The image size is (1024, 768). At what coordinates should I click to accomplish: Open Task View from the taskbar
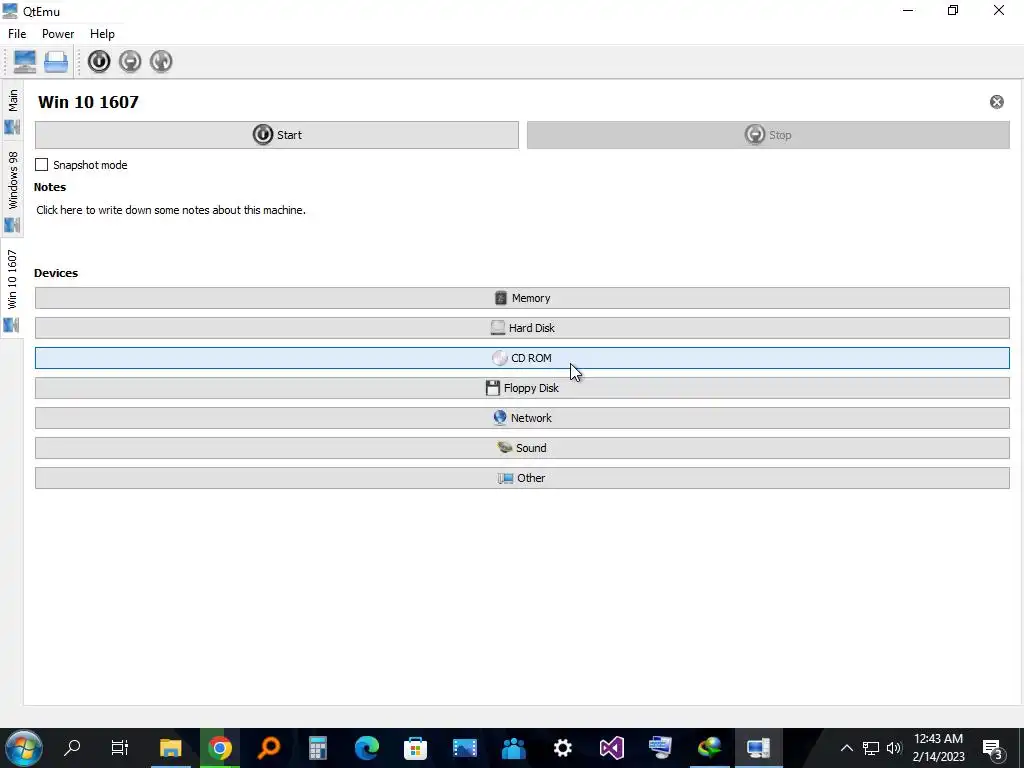click(x=120, y=748)
